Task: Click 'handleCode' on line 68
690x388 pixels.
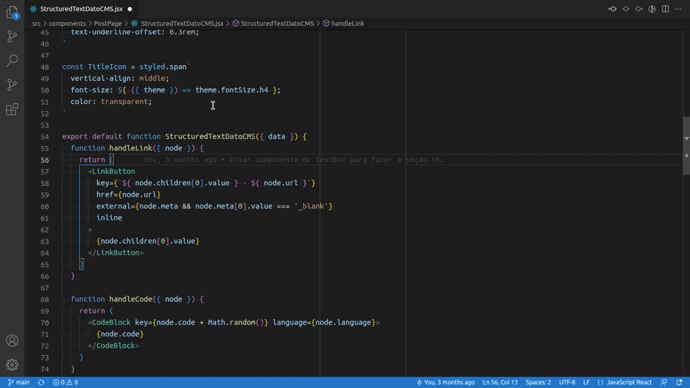Action: coord(131,299)
